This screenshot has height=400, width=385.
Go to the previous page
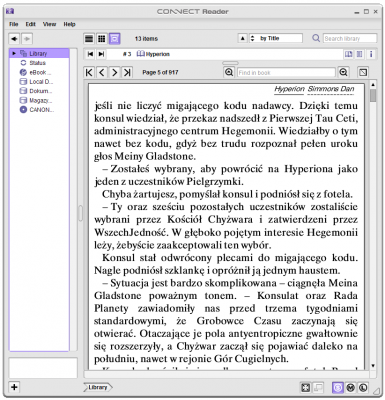[102, 72]
